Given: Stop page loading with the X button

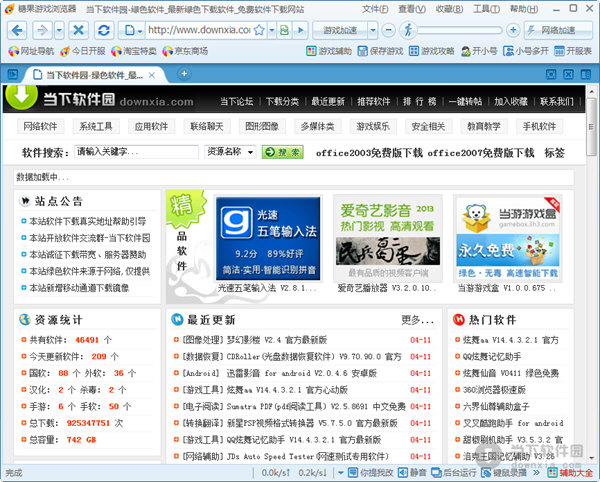Looking at the screenshot, I should [78, 30].
